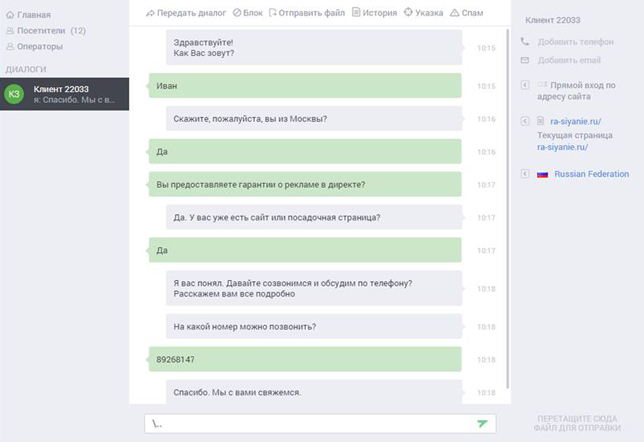Click the green КЗ client avatar
Viewport: 644px width, 442px height.
click(x=14, y=94)
